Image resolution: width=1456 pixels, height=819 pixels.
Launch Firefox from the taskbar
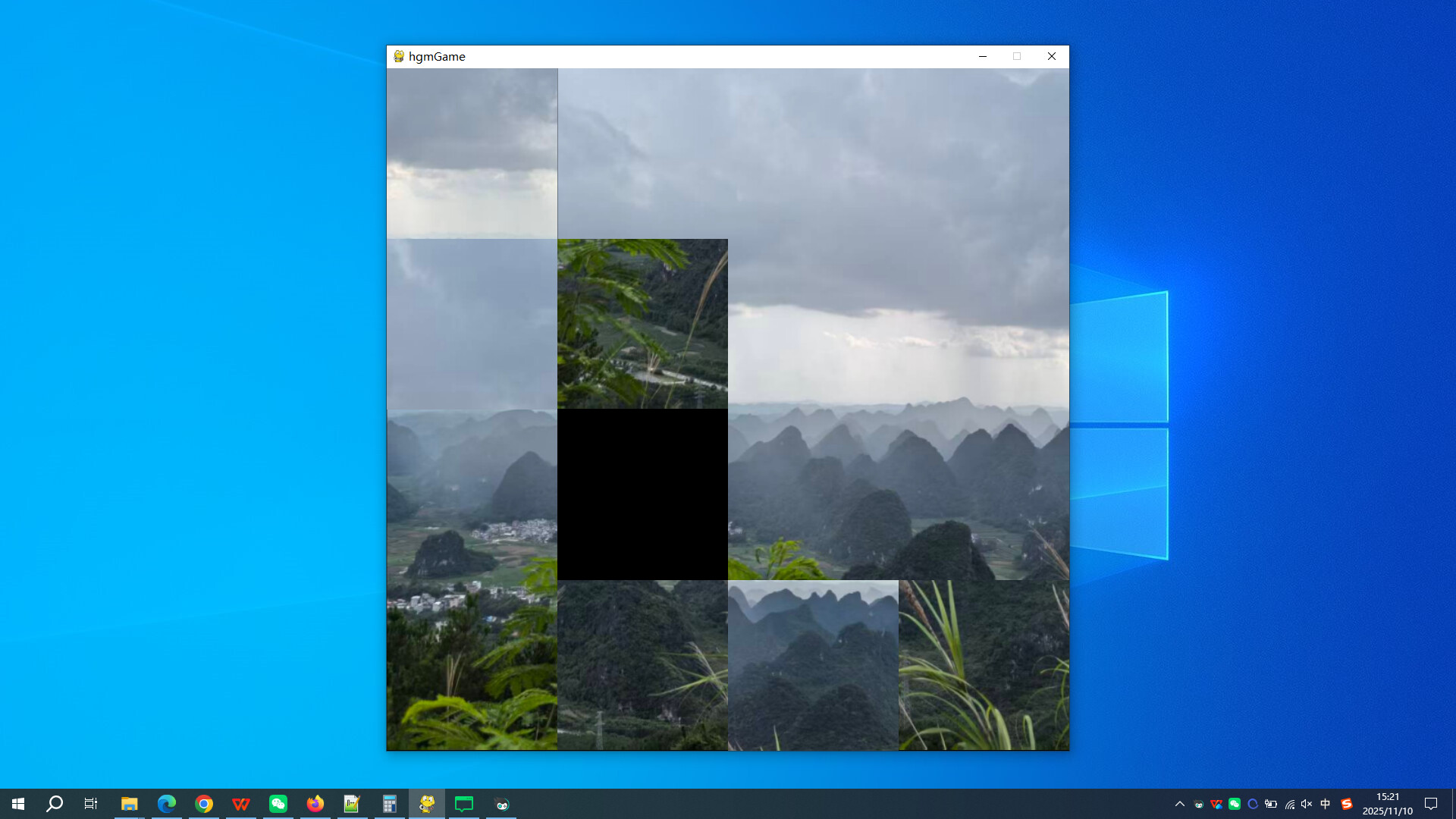pos(315,804)
